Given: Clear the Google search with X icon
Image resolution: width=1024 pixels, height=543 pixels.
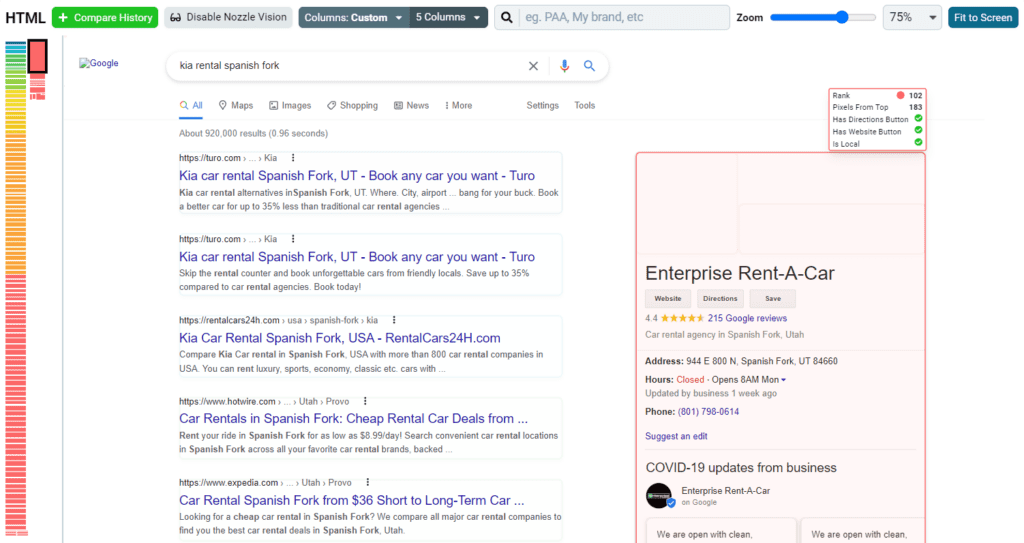Looking at the screenshot, I should (x=534, y=66).
